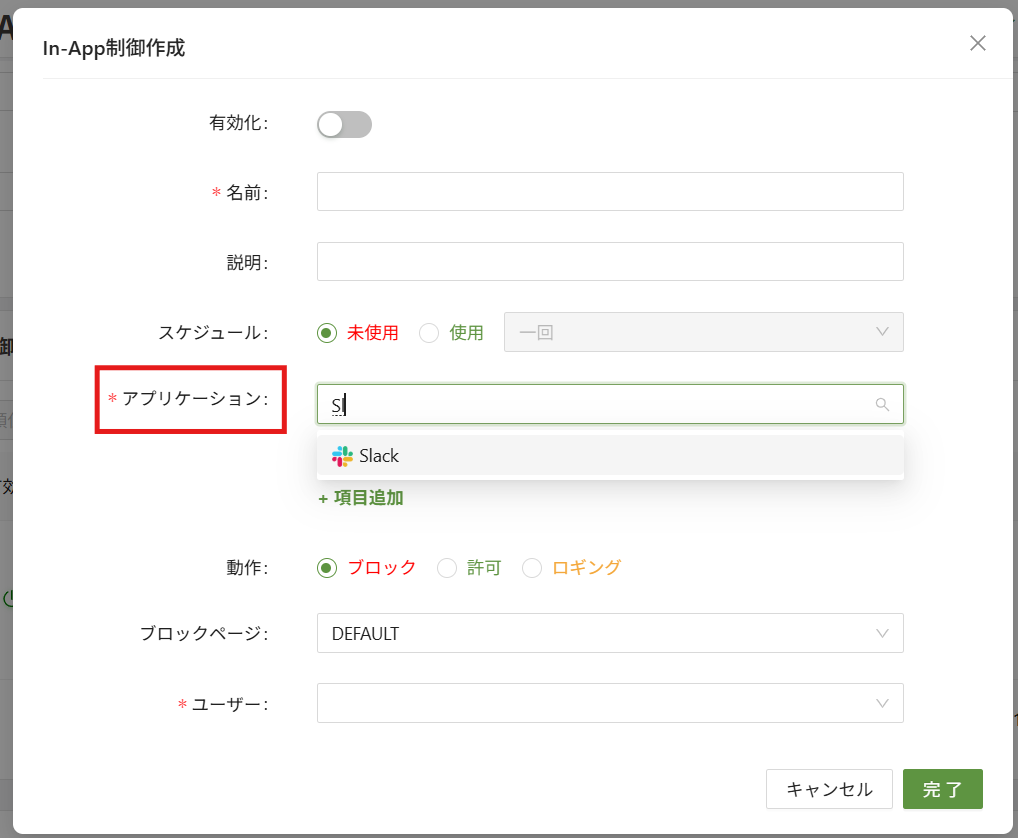Click the magnifier icon in application search
Screen dimensions: 1018x838
[882, 405]
